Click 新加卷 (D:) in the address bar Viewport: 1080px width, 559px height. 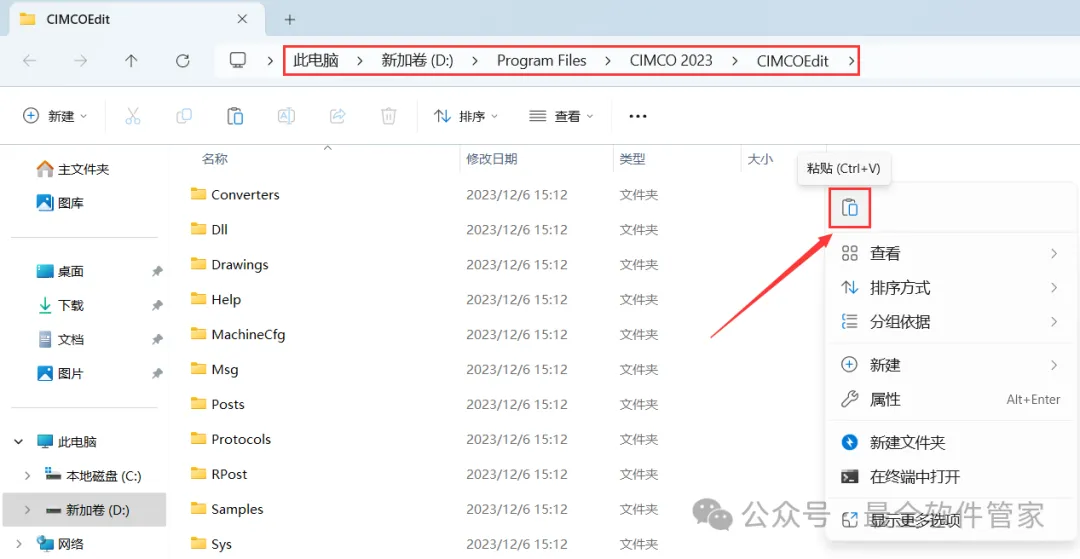point(417,61)
